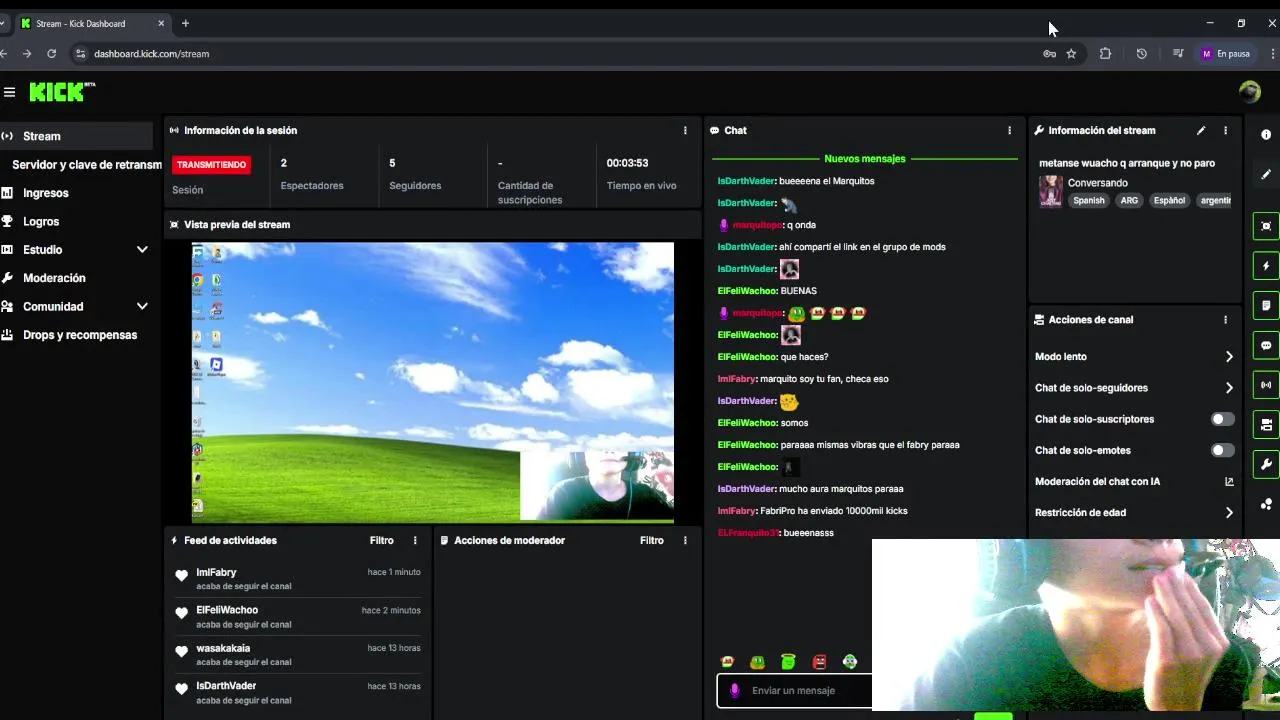Open options menu for Información de la sesión

point(685,130)
